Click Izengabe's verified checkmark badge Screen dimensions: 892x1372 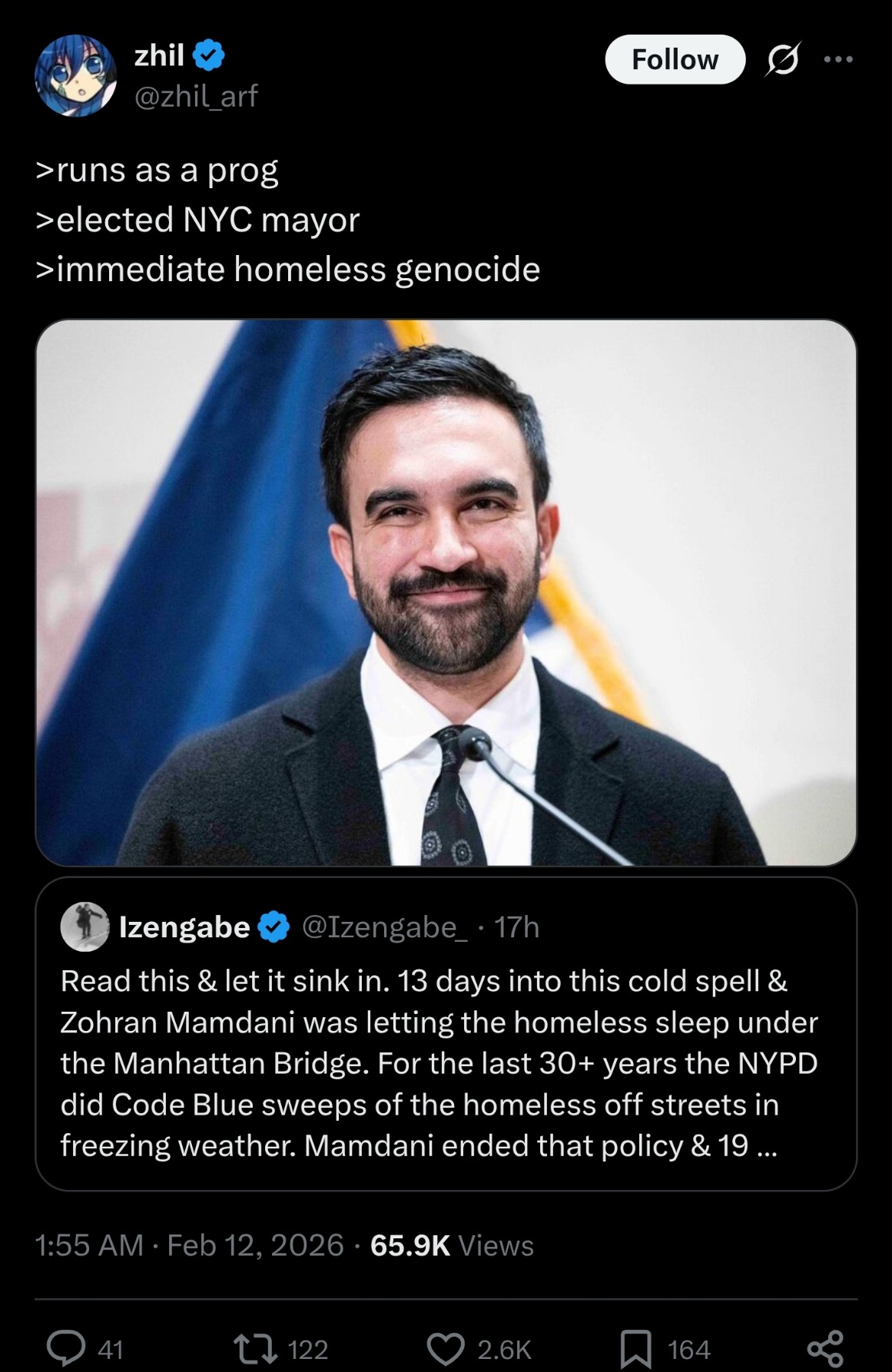(273, 927)
